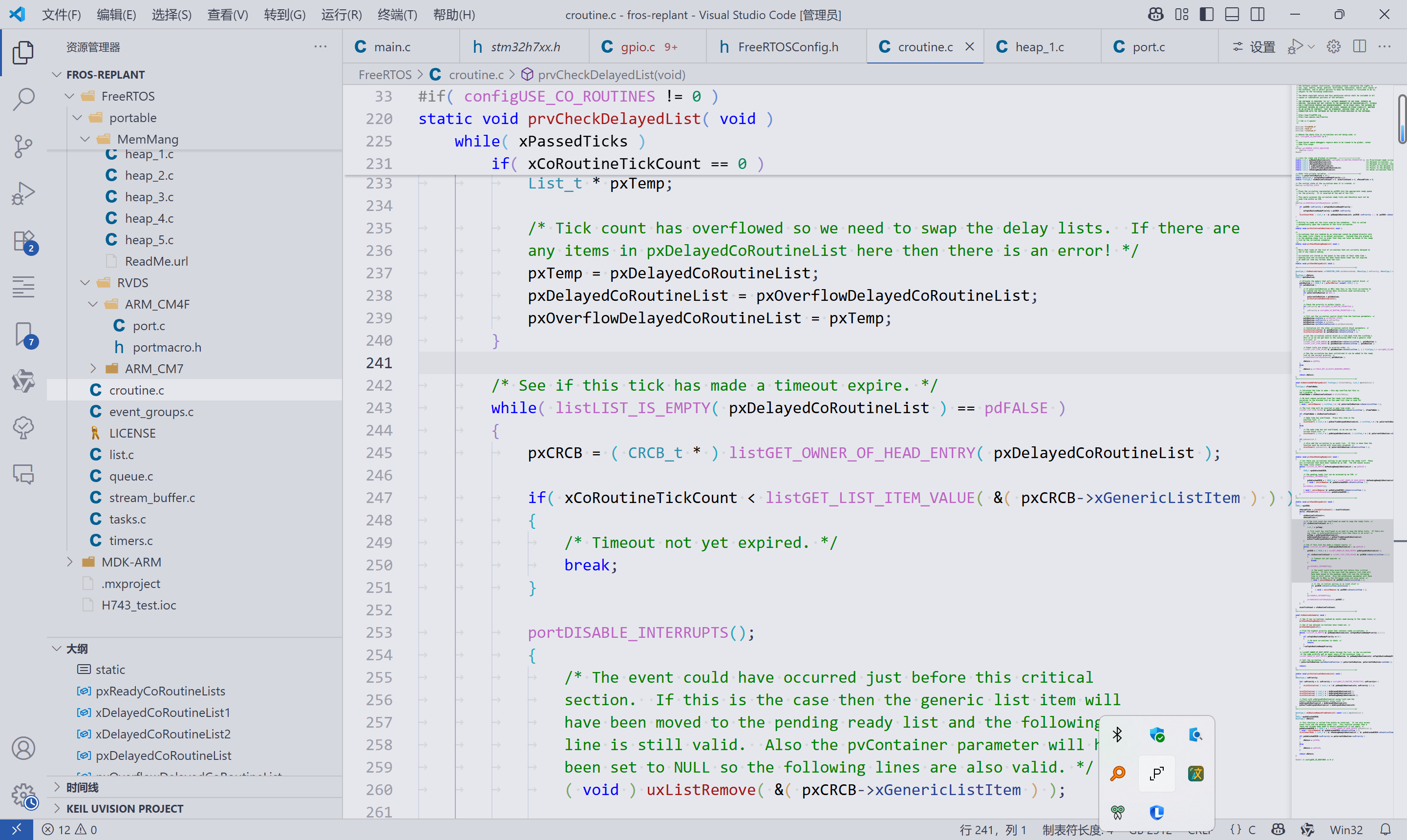Collapse the FROS-REPLANT root folder
The image size is (1407, 840).
56,75
